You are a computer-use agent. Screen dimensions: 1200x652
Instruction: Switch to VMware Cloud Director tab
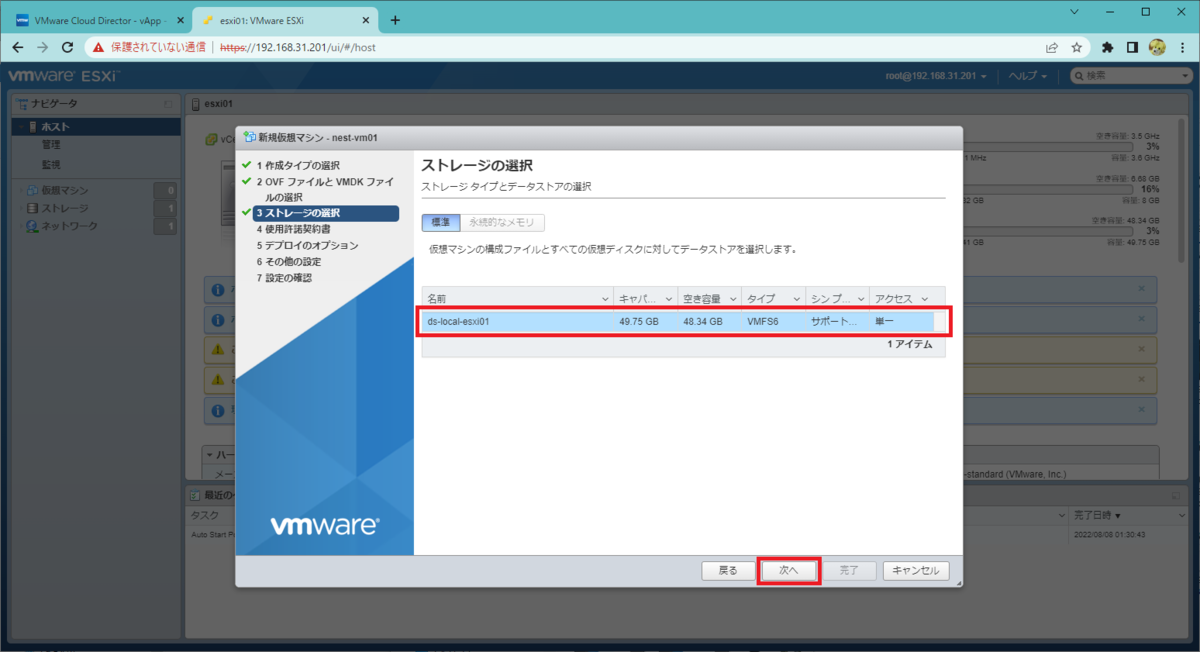[96, 20]
